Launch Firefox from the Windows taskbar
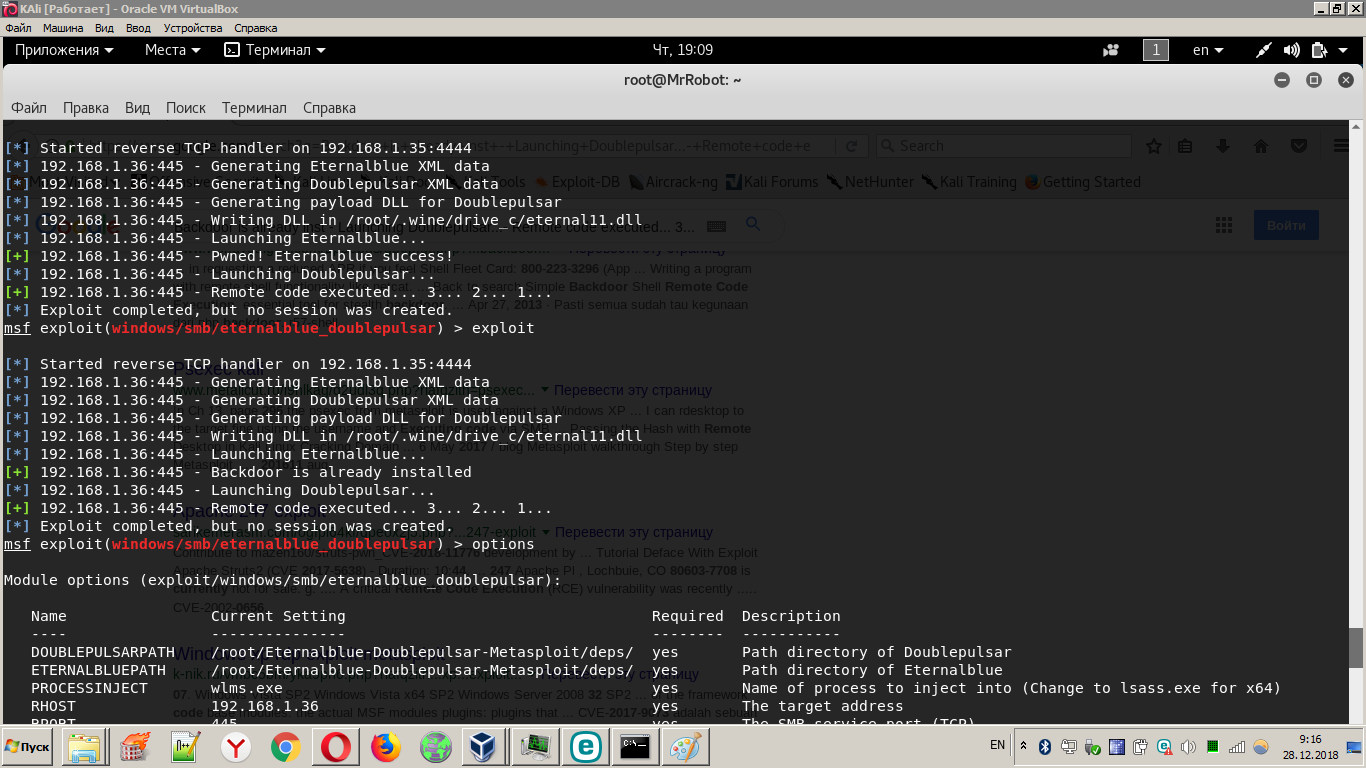 [385, 747]
